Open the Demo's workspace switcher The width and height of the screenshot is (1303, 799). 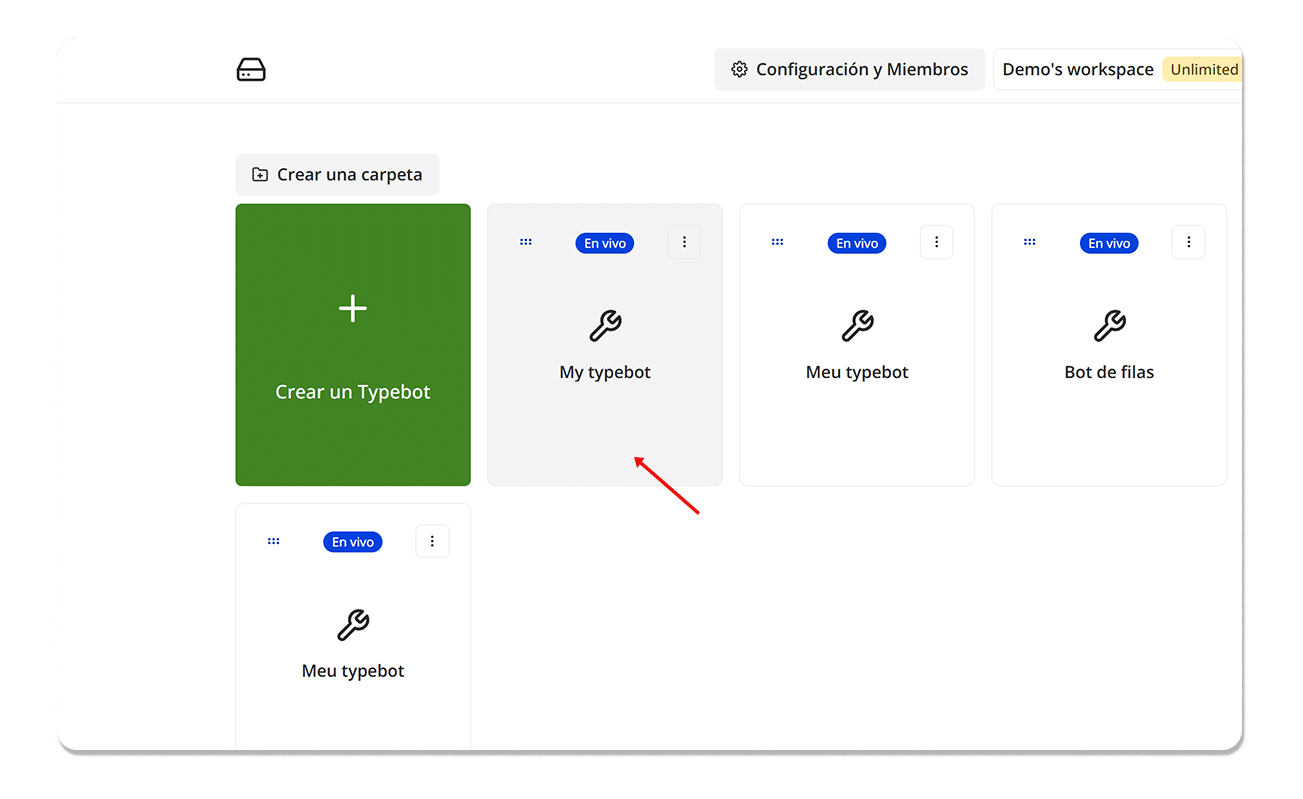click(x=1077, y=70)
